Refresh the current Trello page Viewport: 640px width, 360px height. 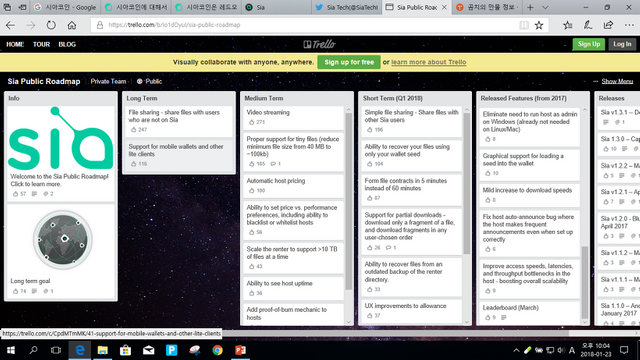pos(51,25)
